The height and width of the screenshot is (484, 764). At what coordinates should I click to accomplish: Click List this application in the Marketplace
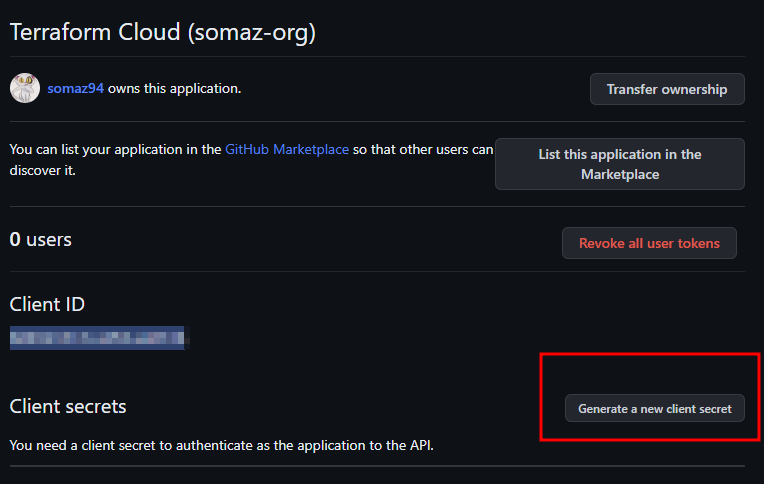[x=620, y=164]
